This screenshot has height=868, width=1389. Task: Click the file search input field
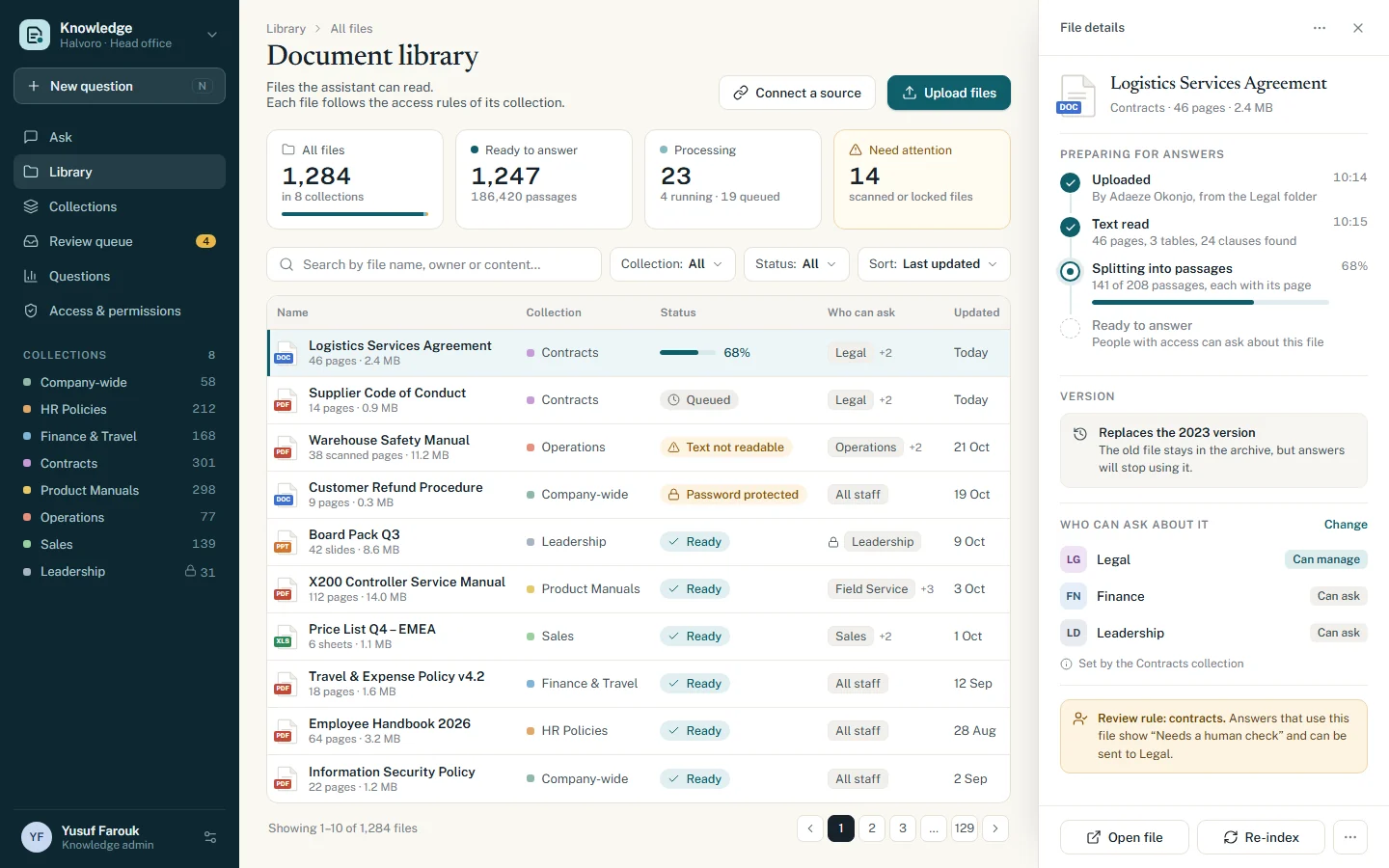(434, 264)
